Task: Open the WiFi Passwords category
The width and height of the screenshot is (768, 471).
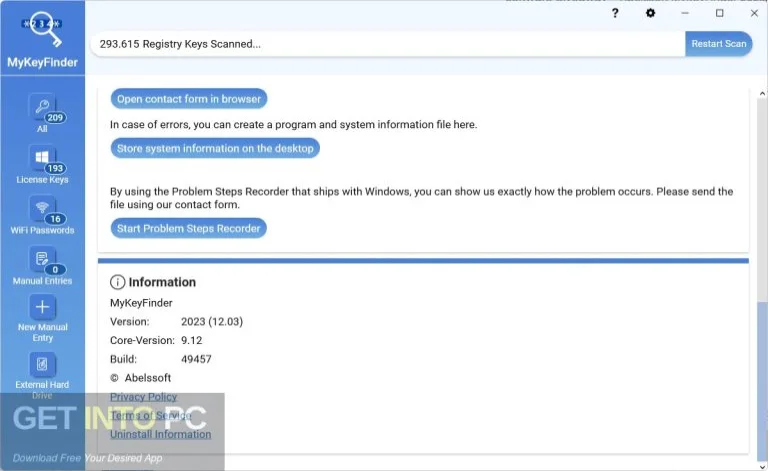Action: pos(42,208)
